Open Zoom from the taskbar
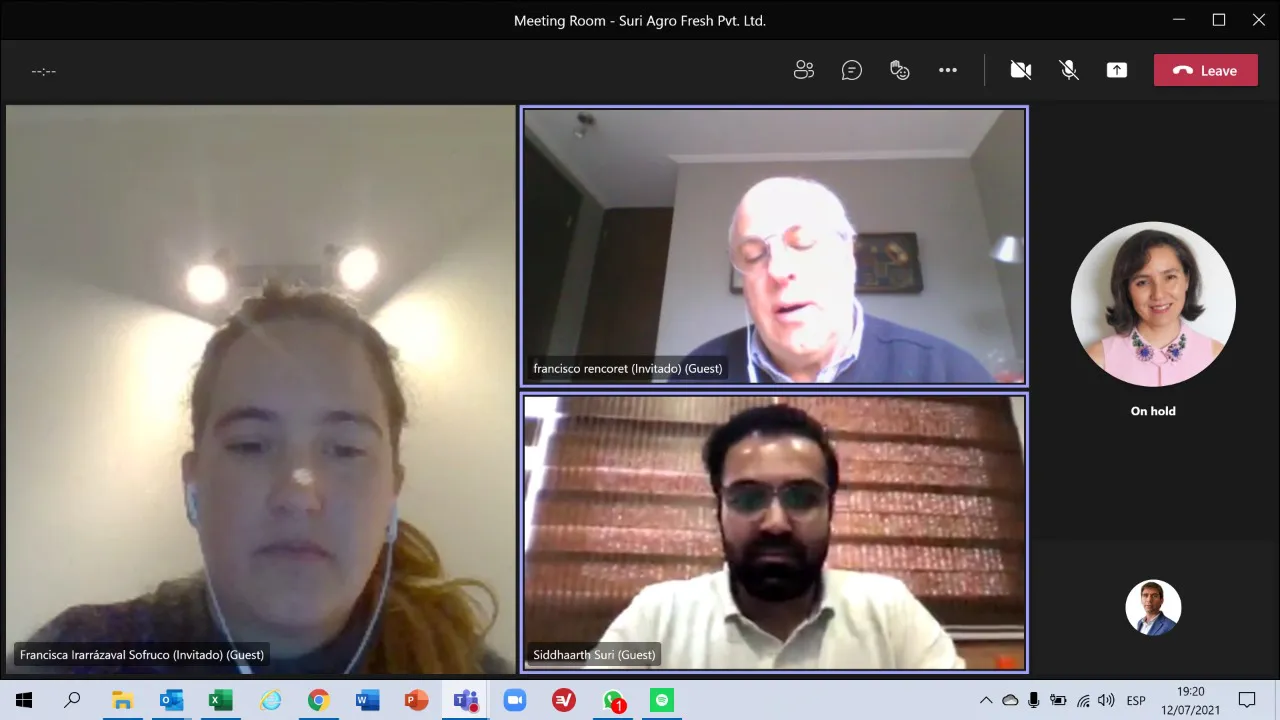 pos(515,700)
